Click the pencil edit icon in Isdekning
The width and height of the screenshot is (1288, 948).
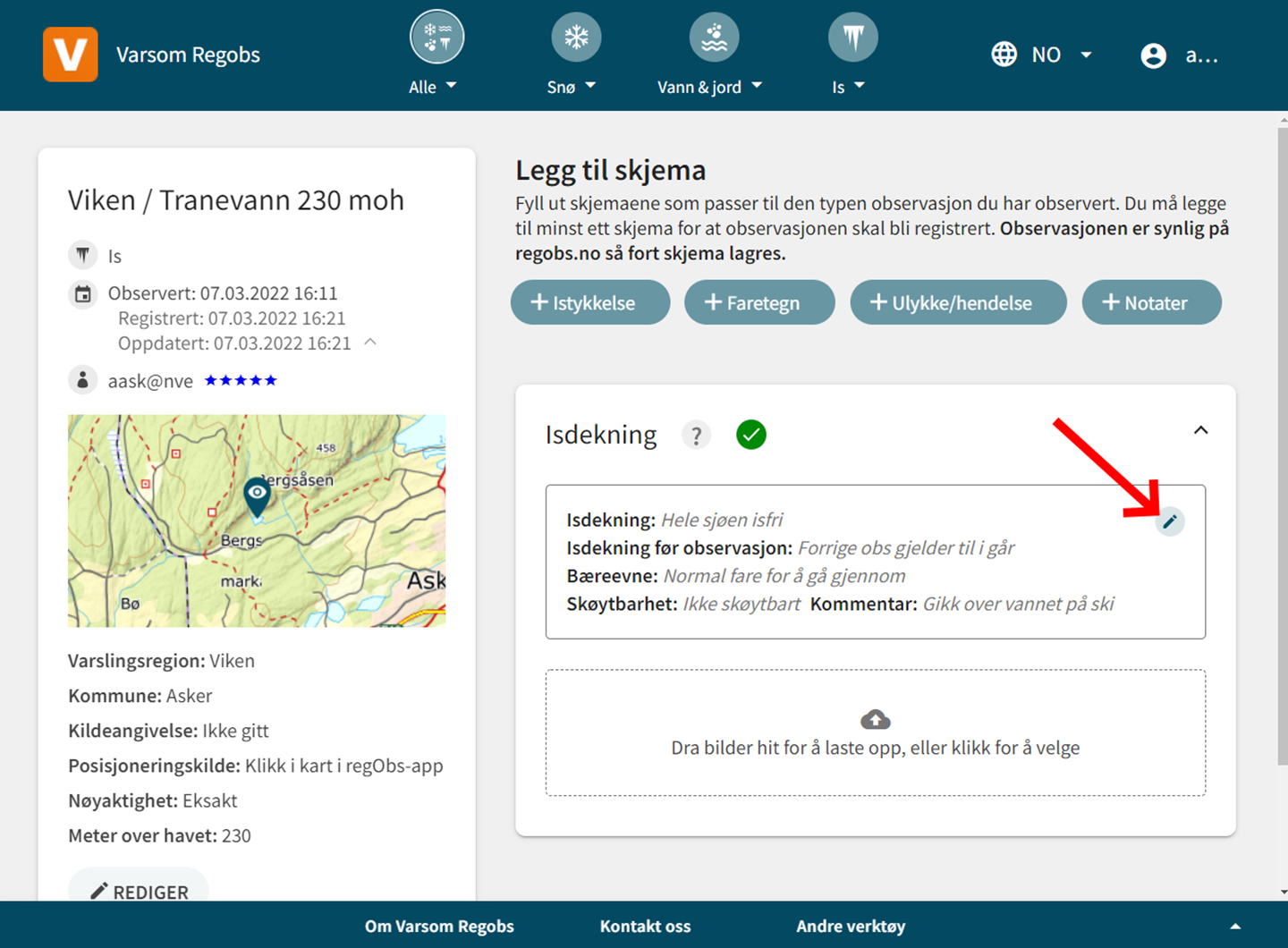click(1170, 521)
